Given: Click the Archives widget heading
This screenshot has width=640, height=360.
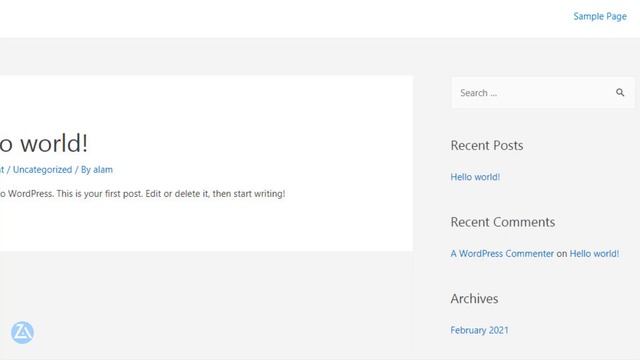Looking at the screenshot, I should pyautogui.click(x=474, y=299).
